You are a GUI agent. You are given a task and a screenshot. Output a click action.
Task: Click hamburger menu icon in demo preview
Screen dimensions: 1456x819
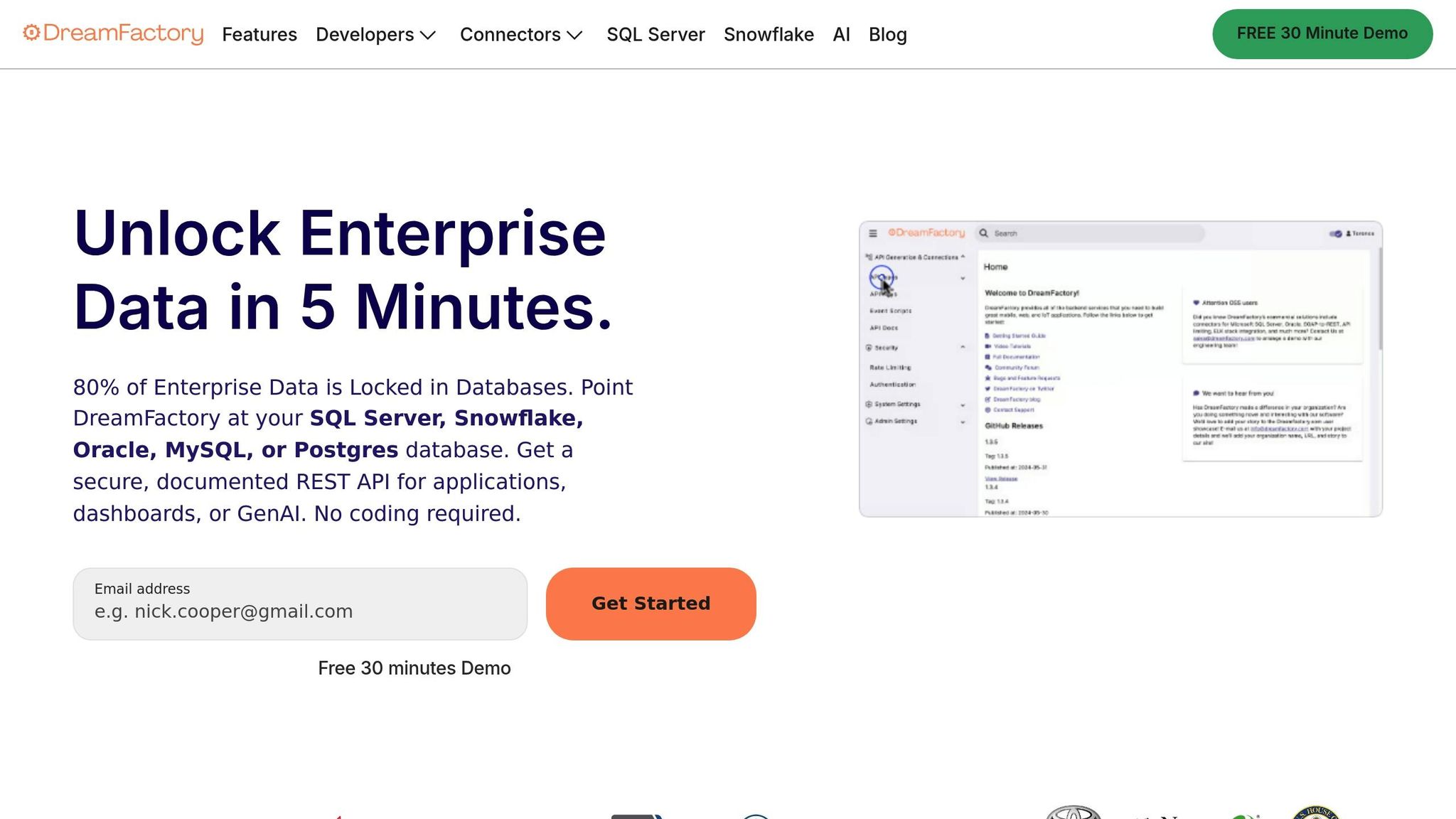[873, 233]
